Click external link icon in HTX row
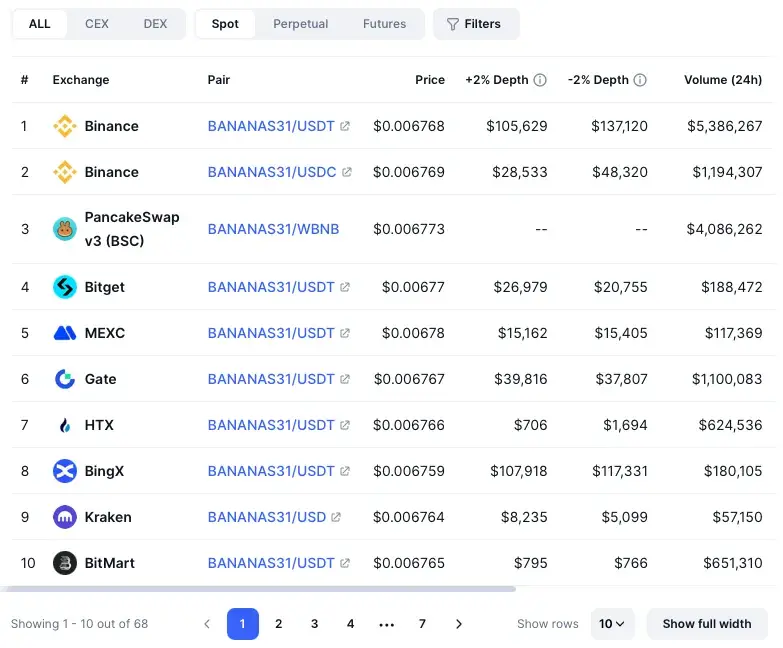This screenshot has height=648, width=783. click(x=345, y=425)
